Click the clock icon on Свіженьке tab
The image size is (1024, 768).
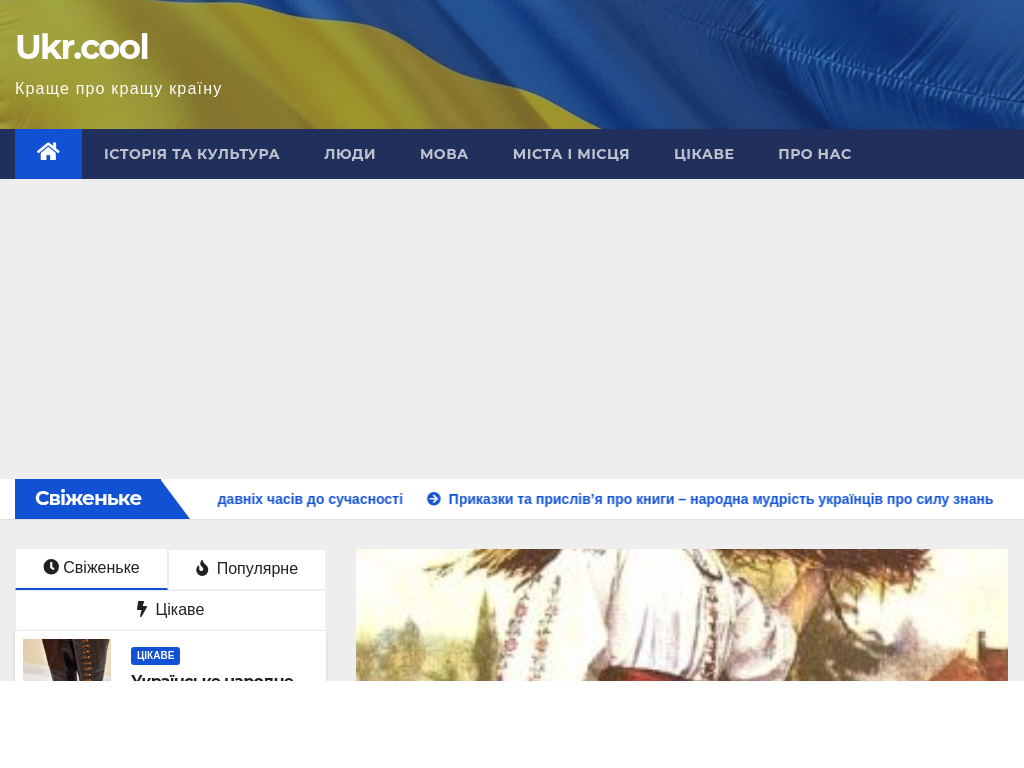pos(51,567)
